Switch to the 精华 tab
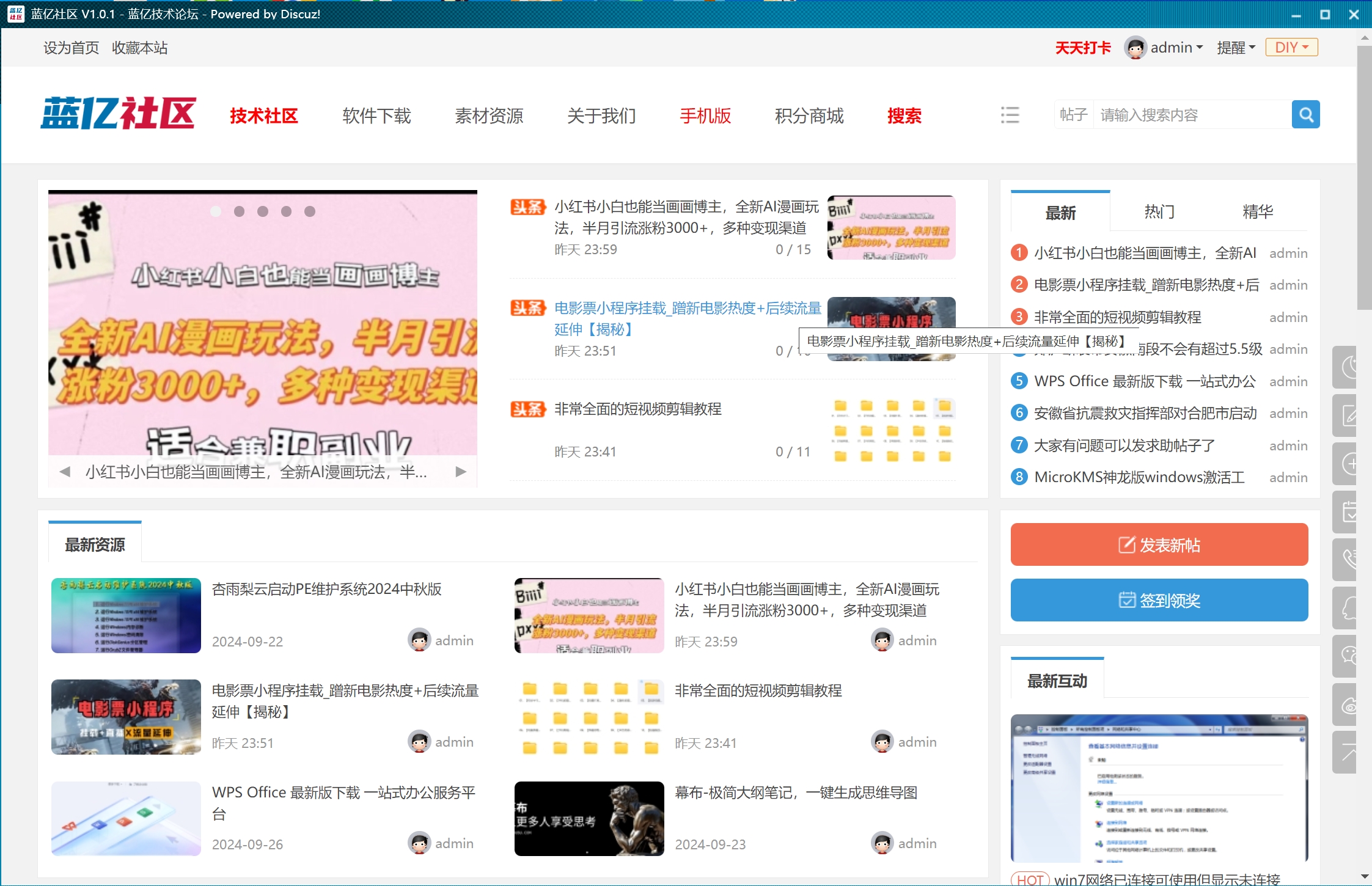The image size is (1372, 886). pyautogui.click(x=1258, y=212)
